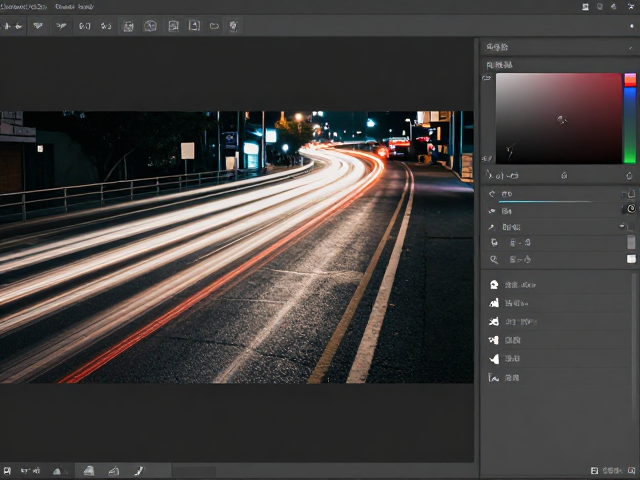Click the last icon at bottom right corner
The image size is (640, 480).
[632, 471]
